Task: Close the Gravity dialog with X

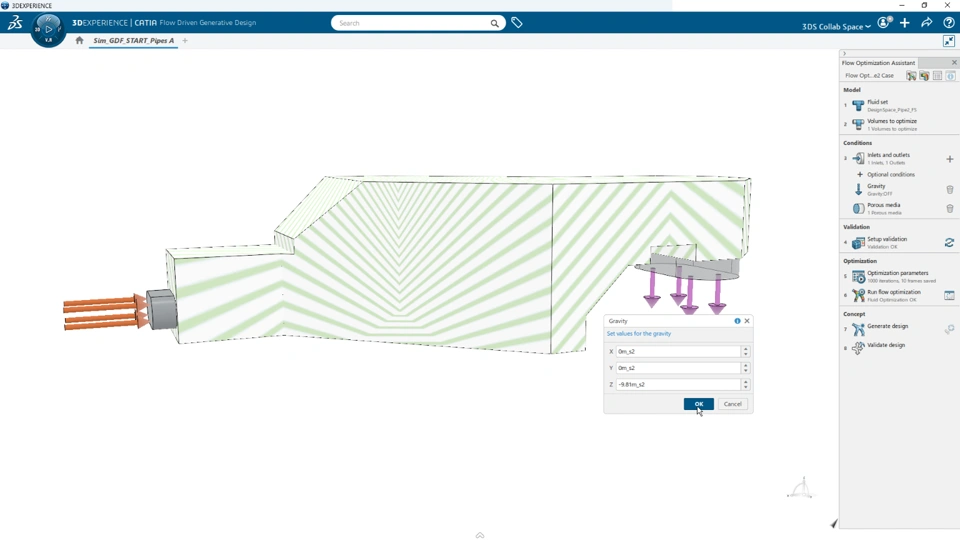Action: [x=747, y=321]
